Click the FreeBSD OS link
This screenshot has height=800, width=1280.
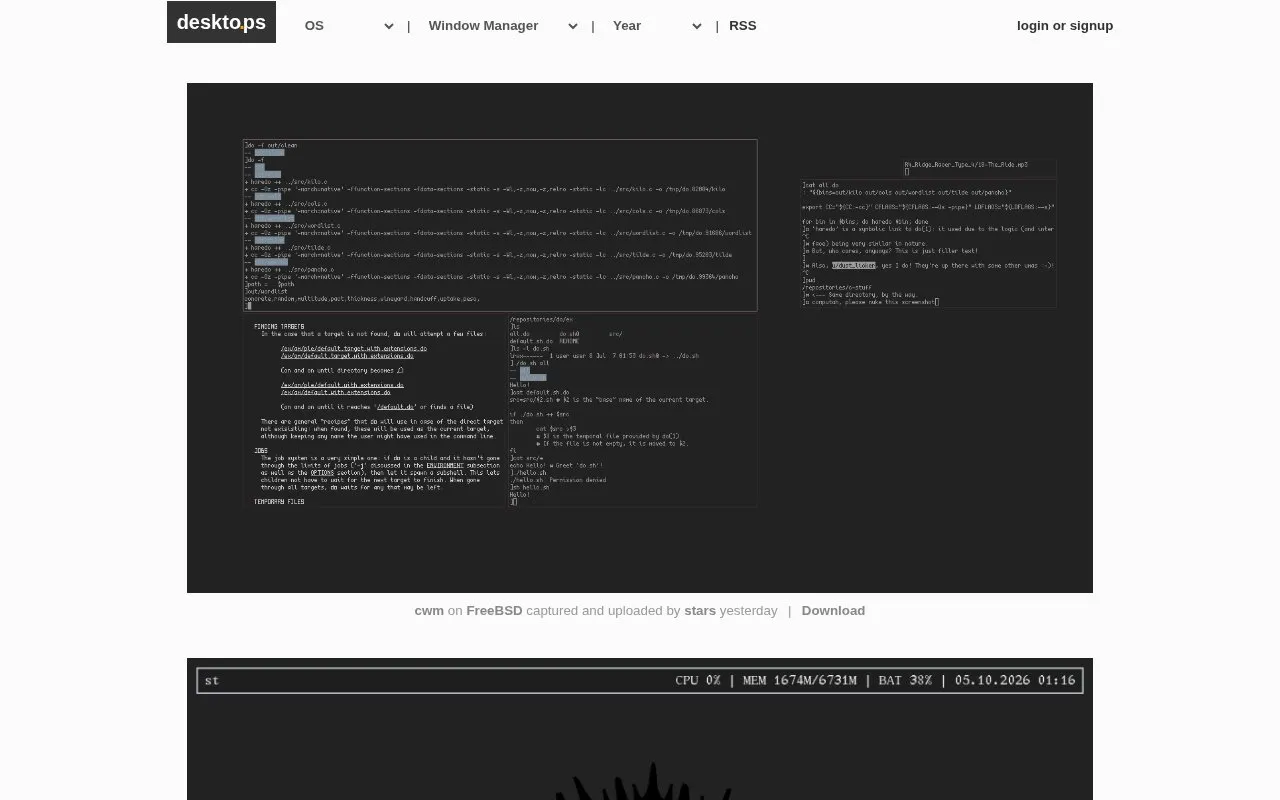point(494,611)
